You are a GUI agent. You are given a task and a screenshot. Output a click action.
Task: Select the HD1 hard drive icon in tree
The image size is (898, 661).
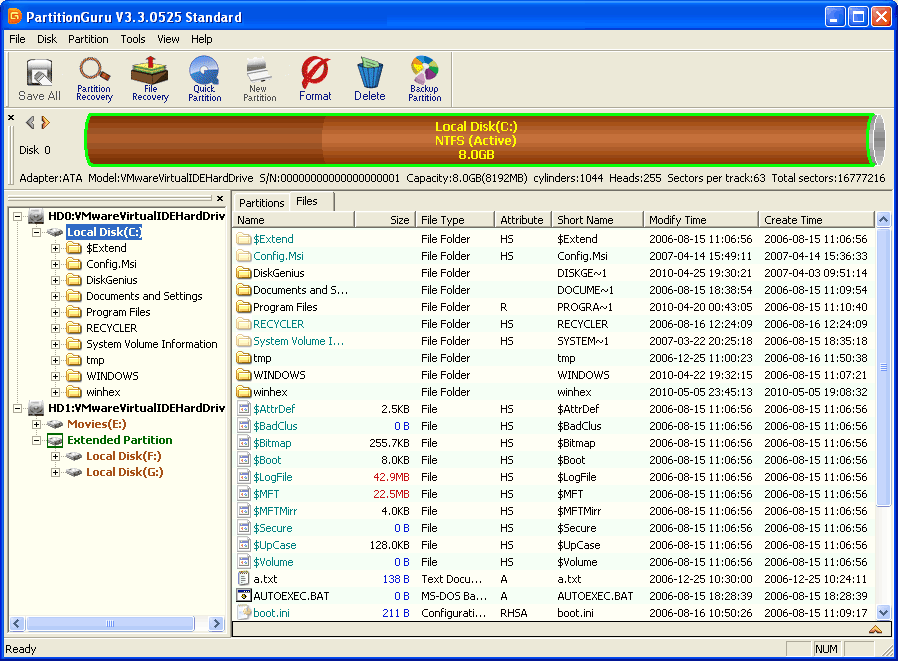pos(36,408)
